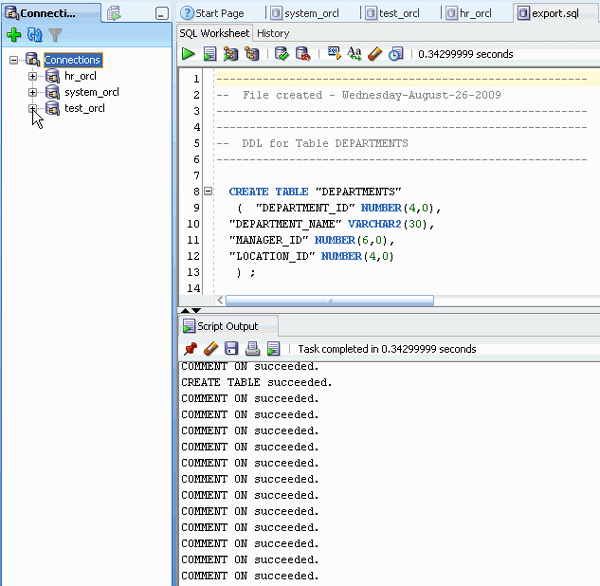Click the Rollback icon in worksheet toolbar
Screen dimensions: 600x586
[303, 54]
